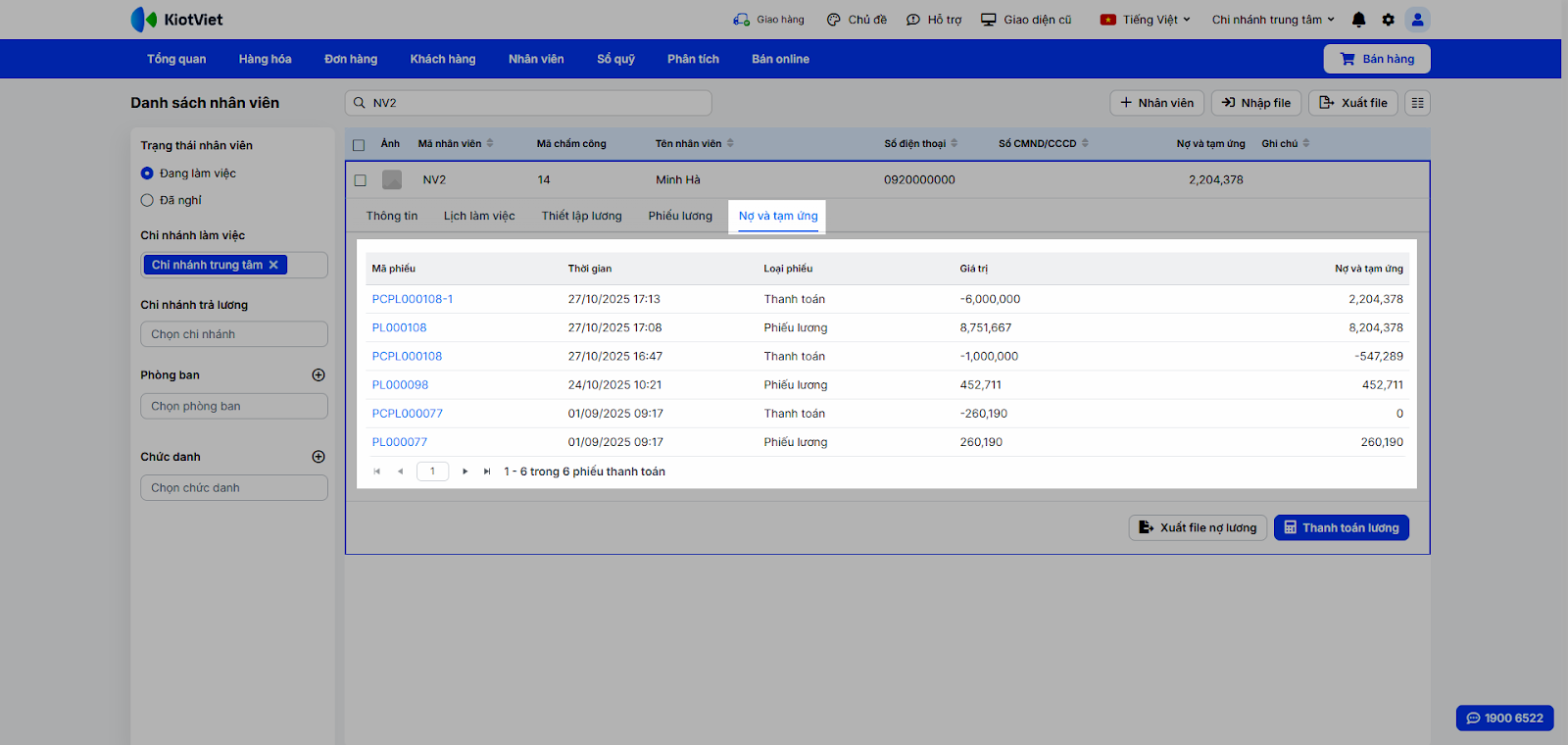
Task: Remove the Chi nhánh trung tâm tag
Action: (x=273, y=265)
